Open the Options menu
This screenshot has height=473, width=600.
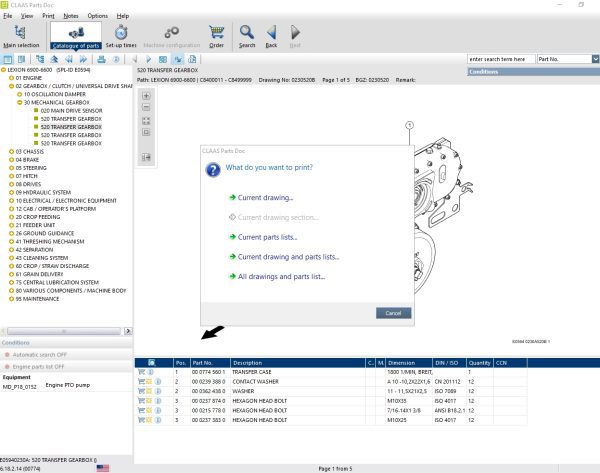tap(97, 16)
